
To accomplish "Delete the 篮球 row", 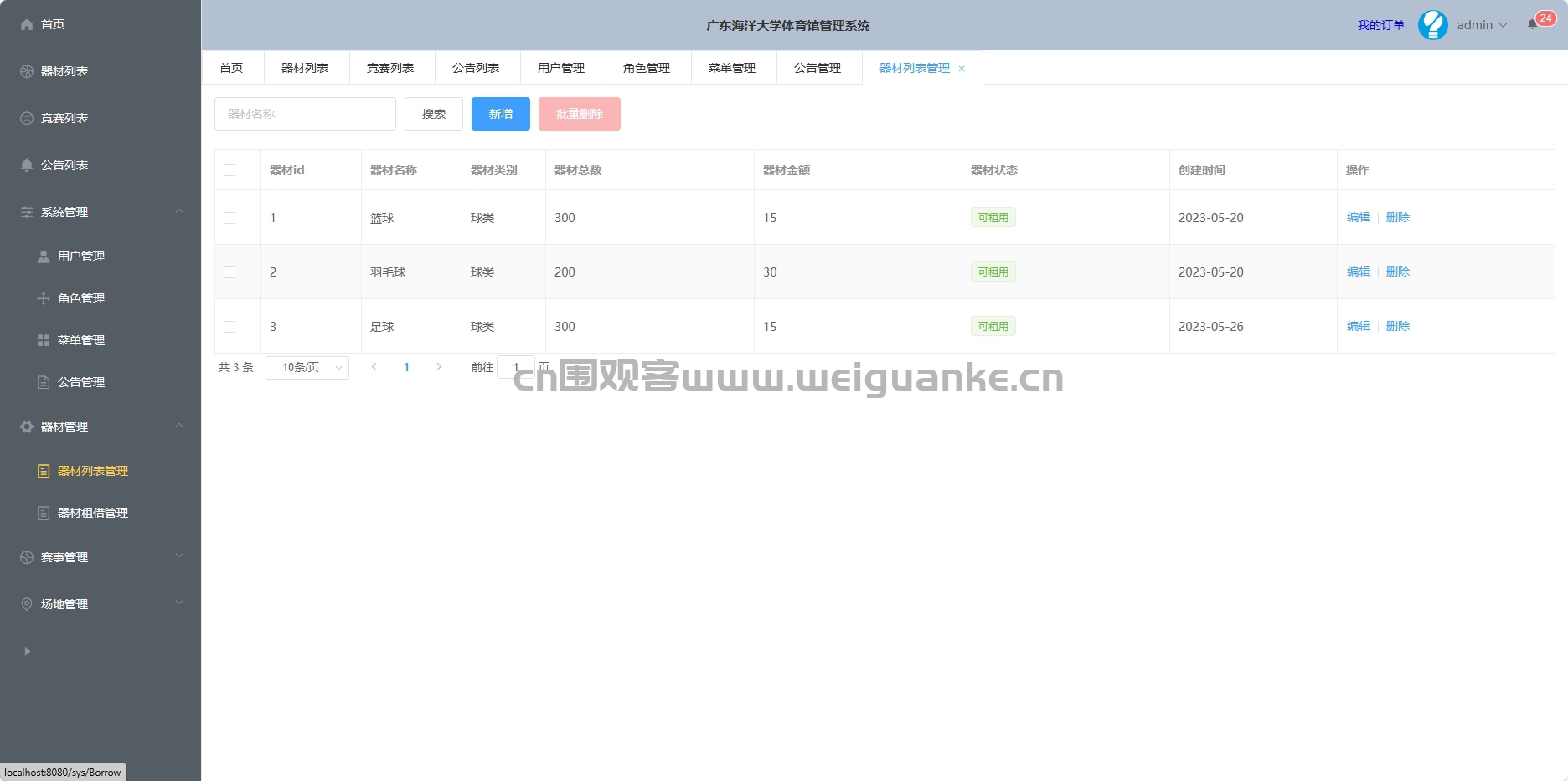I will coord(1398,217).
